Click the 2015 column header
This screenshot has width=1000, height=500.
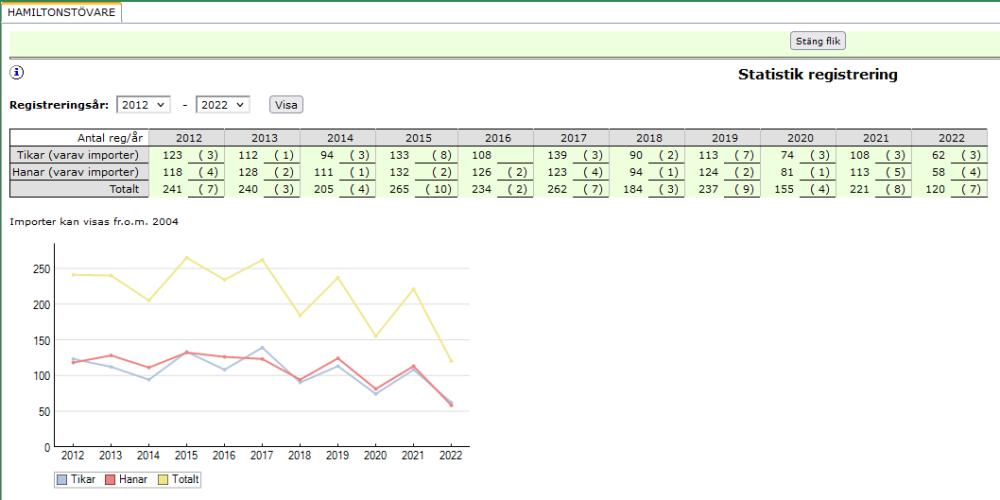click(x=417, y=138)
